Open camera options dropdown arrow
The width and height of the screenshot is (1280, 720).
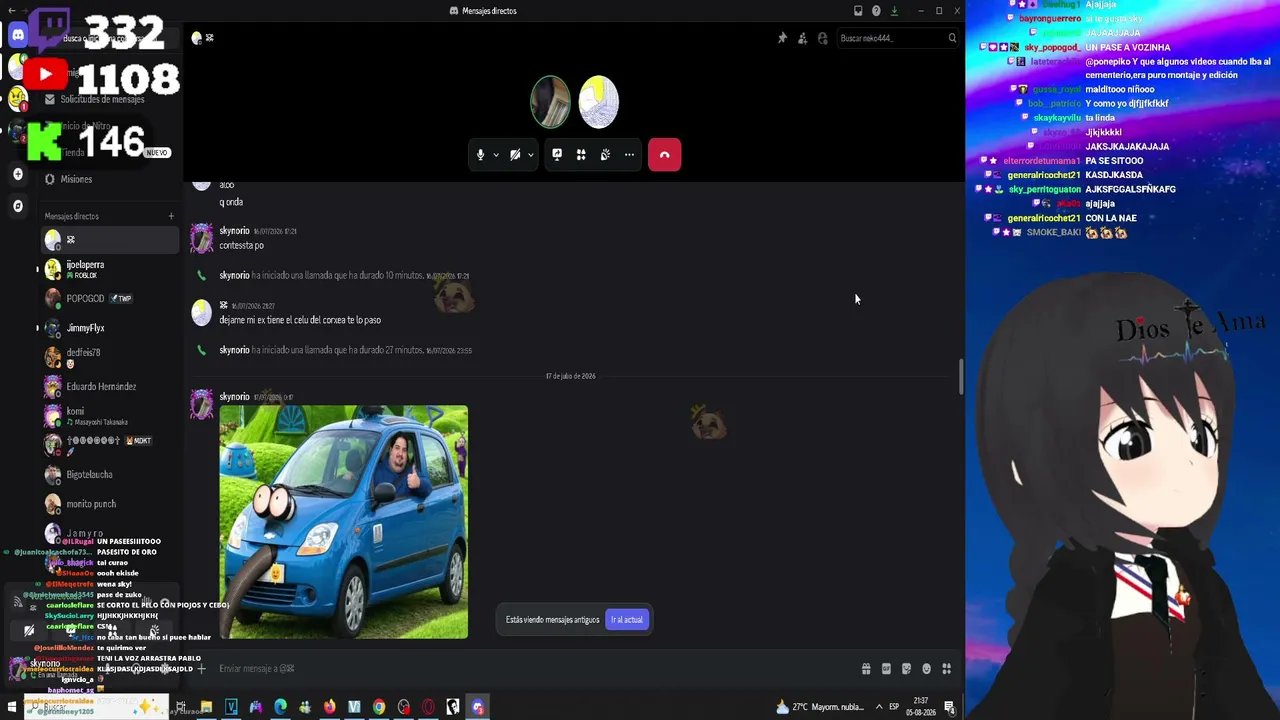click(531, 155)
